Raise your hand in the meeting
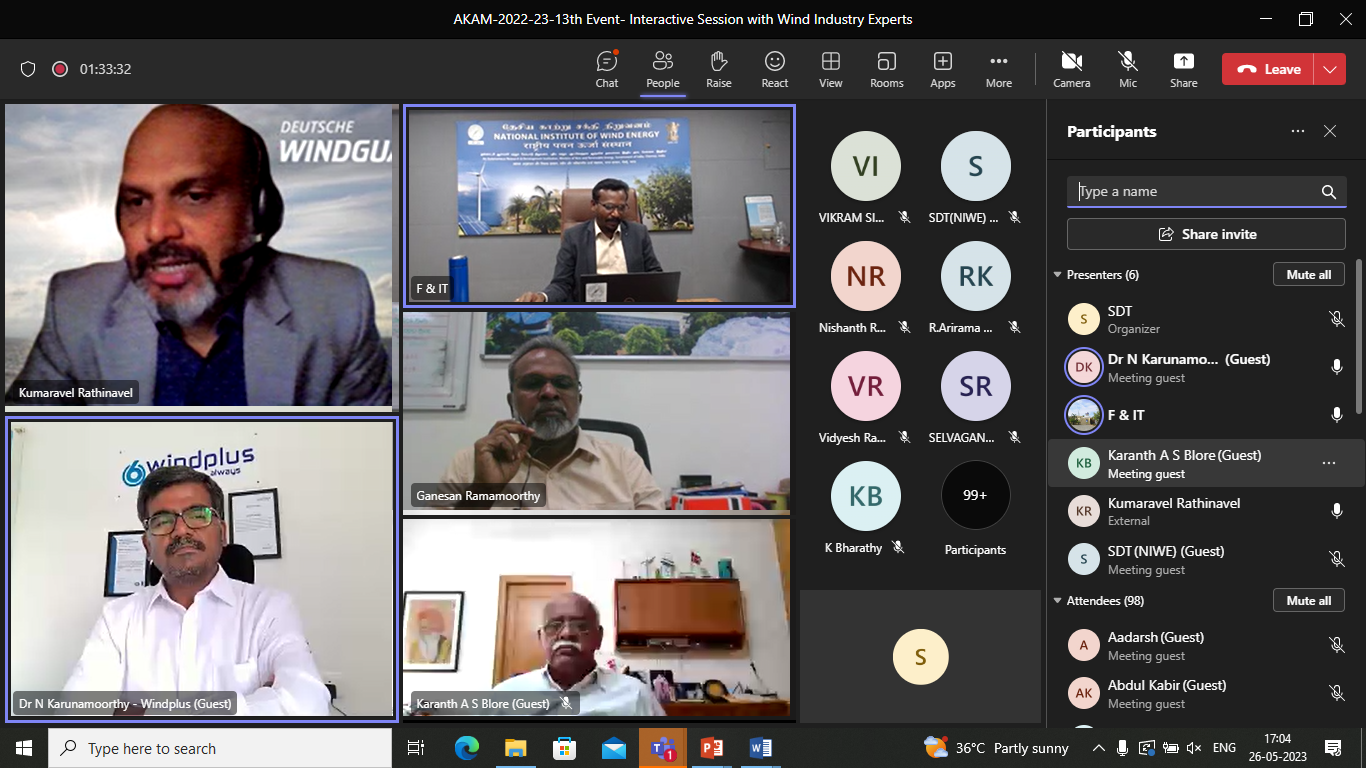Screen dimensions: 1366x768 pyautogui.click(x=718, y=69)
